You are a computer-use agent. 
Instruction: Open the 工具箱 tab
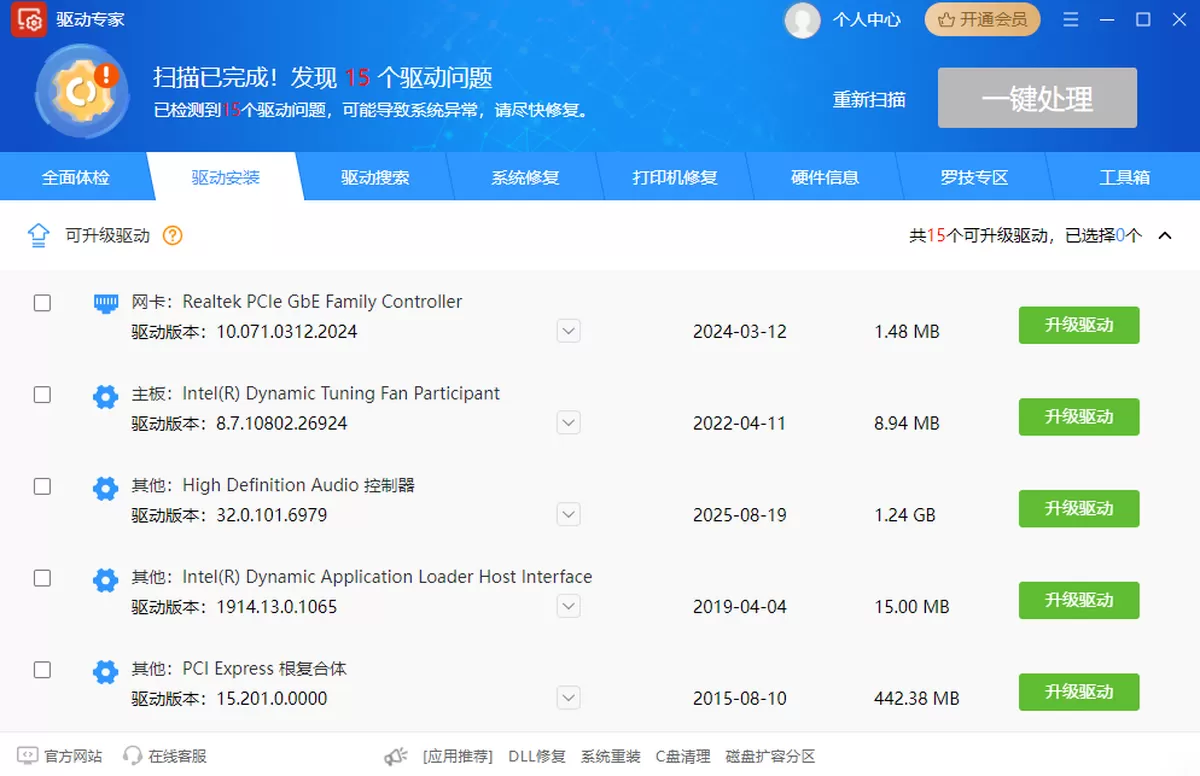pyautogui.click(x=1125, y=178)
